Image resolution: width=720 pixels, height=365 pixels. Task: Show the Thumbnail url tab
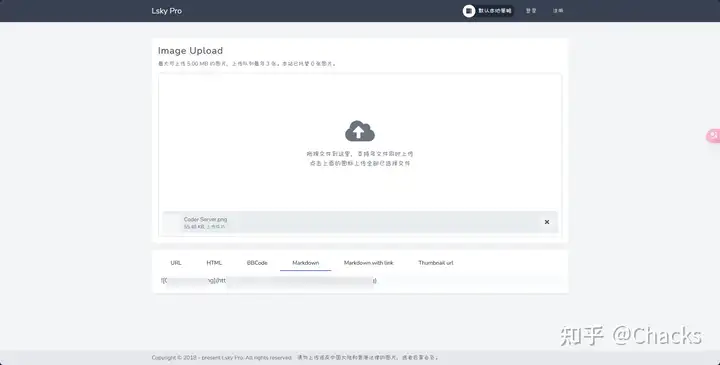click(436, 263)
